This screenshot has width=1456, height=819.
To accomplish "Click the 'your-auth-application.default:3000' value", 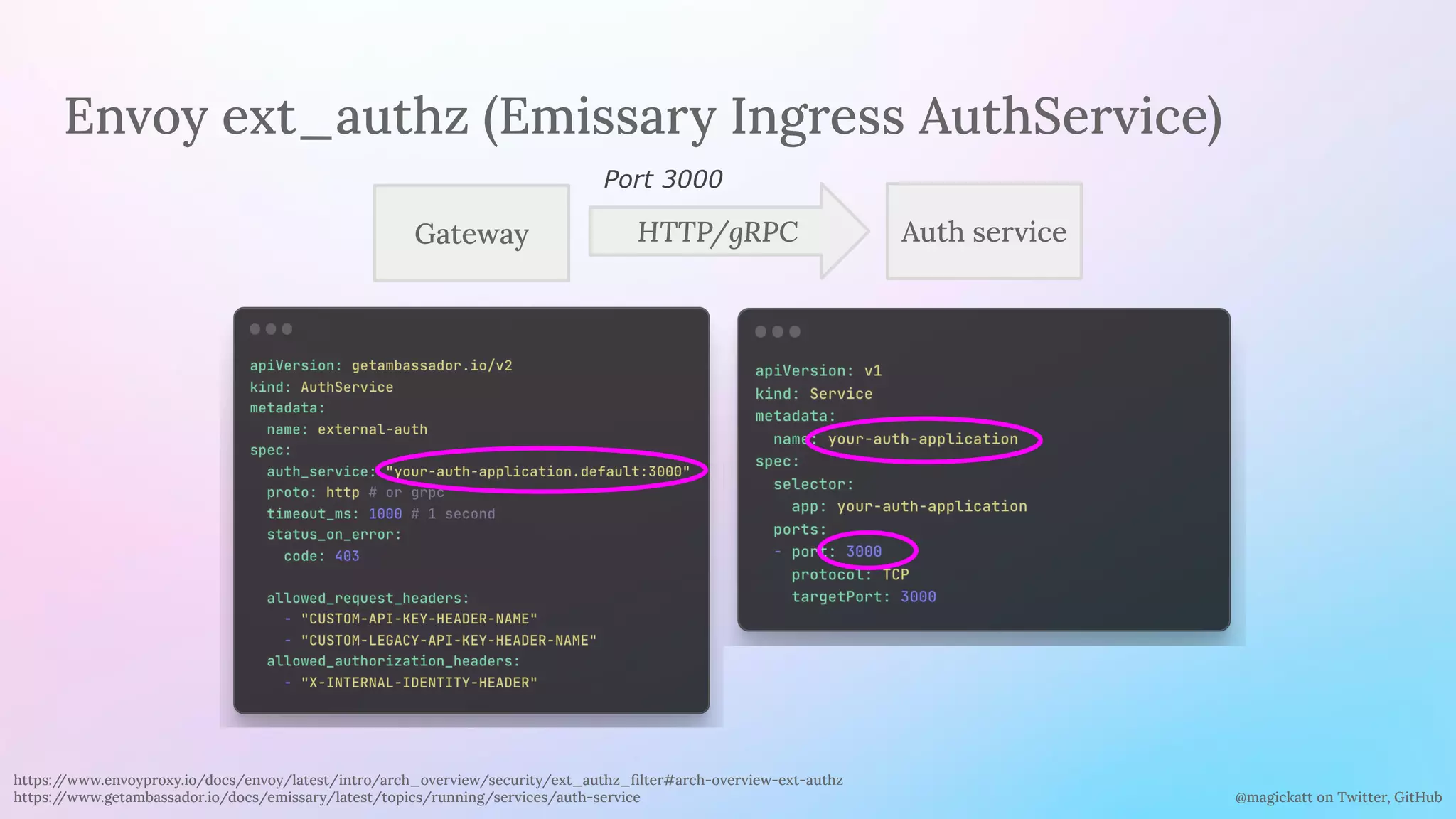I will (538, 471).
